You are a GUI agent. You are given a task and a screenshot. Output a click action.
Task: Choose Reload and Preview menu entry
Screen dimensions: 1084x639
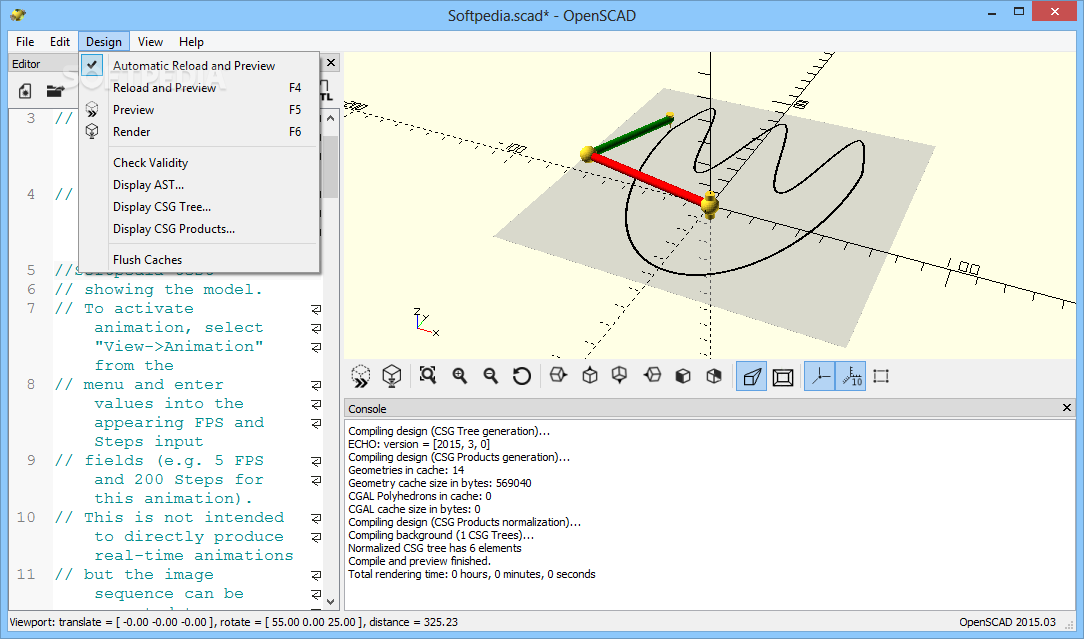coord(200,88)
